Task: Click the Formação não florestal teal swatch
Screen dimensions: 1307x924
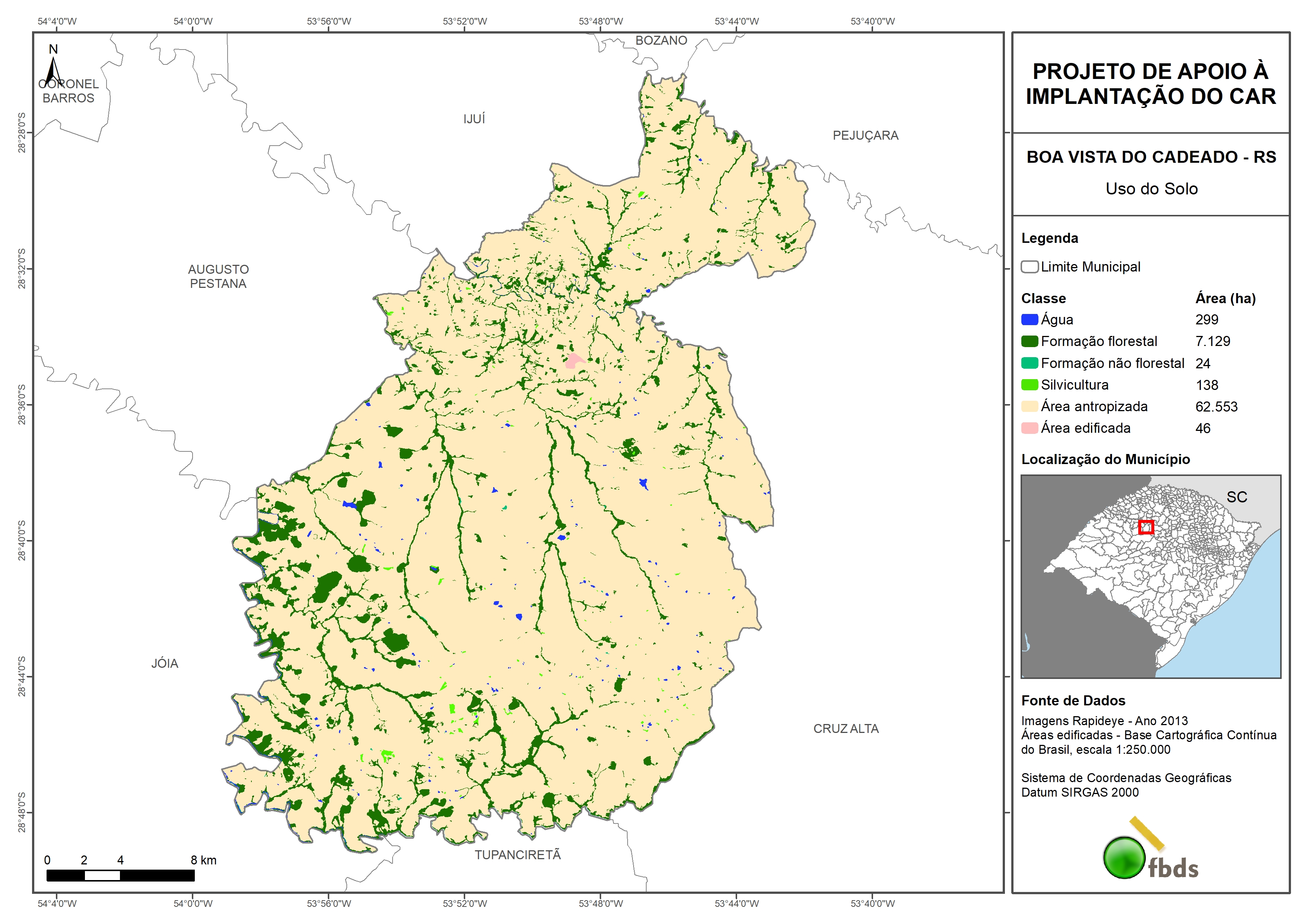Action: [1029, 363]
